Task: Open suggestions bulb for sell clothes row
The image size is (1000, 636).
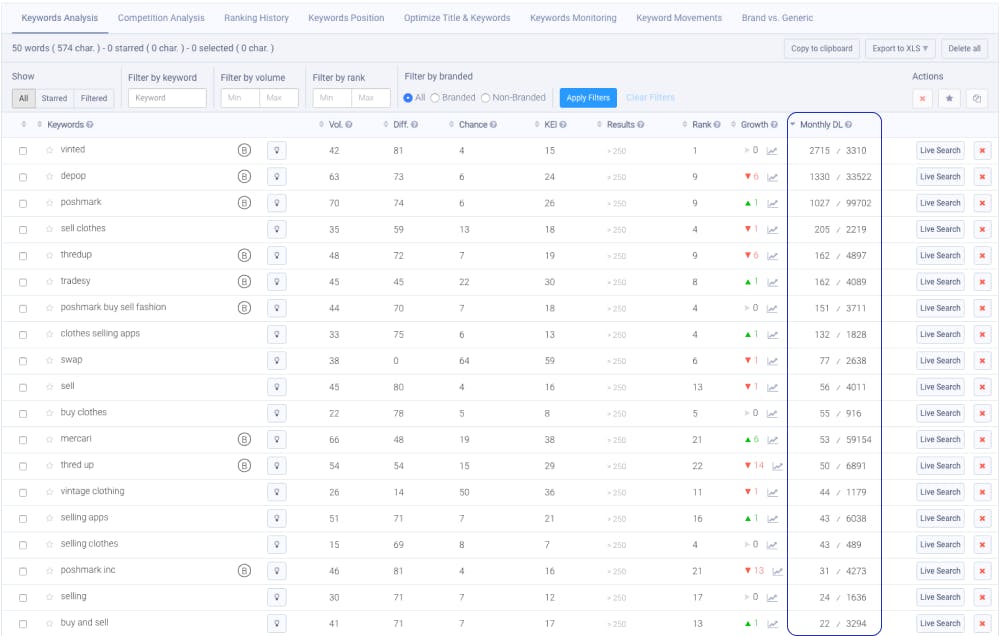Action: click(277, 229)
